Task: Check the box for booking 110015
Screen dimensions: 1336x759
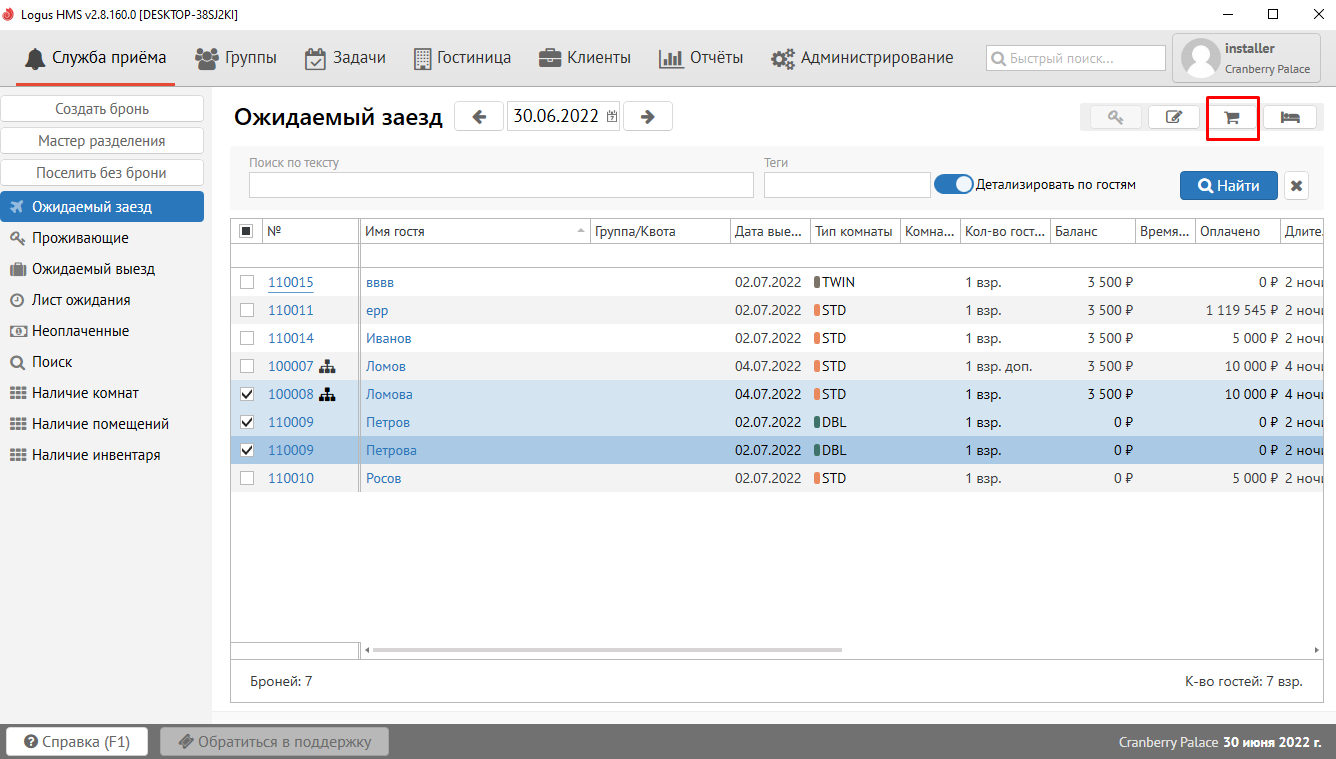Action: tap(247, 282)
